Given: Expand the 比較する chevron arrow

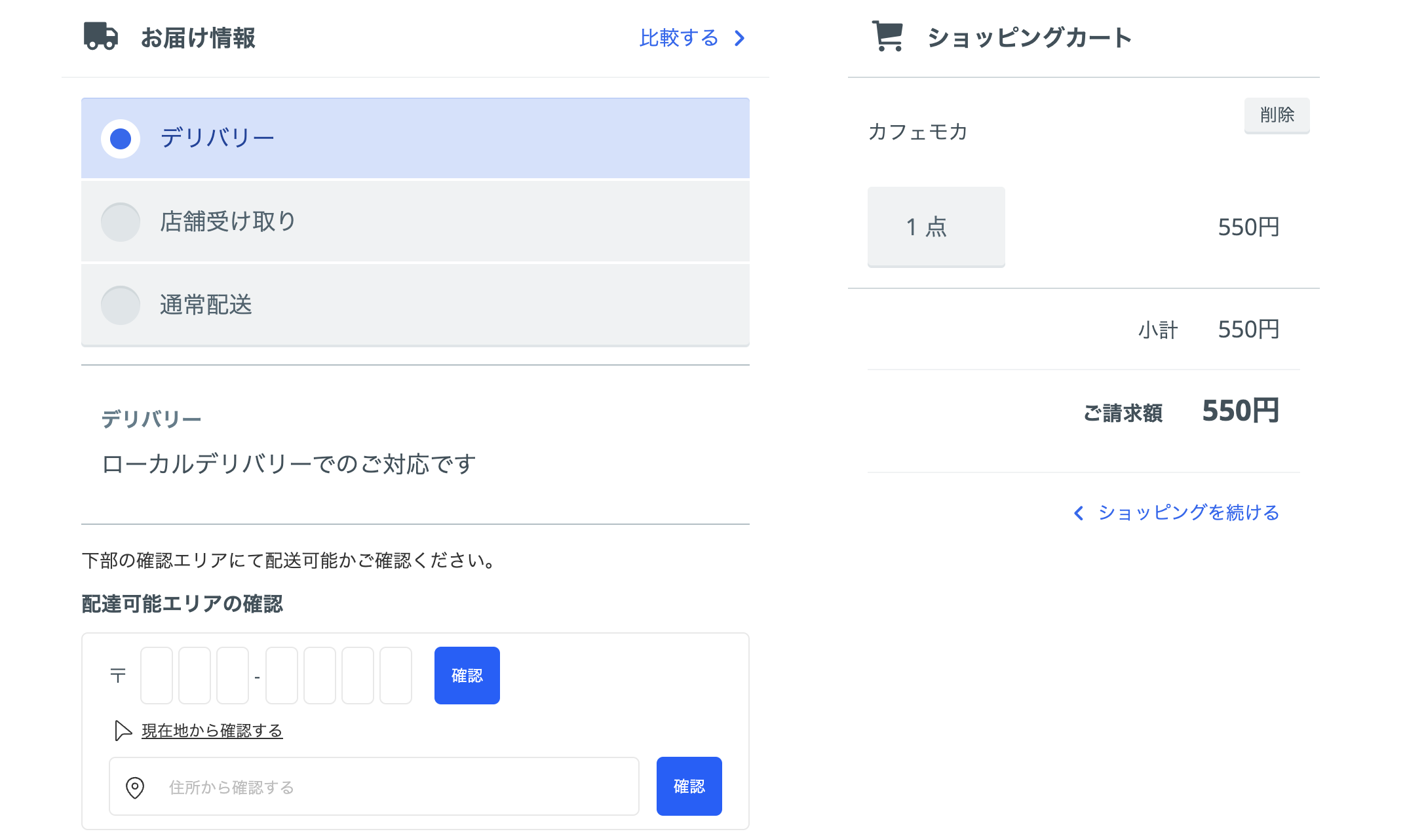Looking at the screenshot, I should coord(740,39).
